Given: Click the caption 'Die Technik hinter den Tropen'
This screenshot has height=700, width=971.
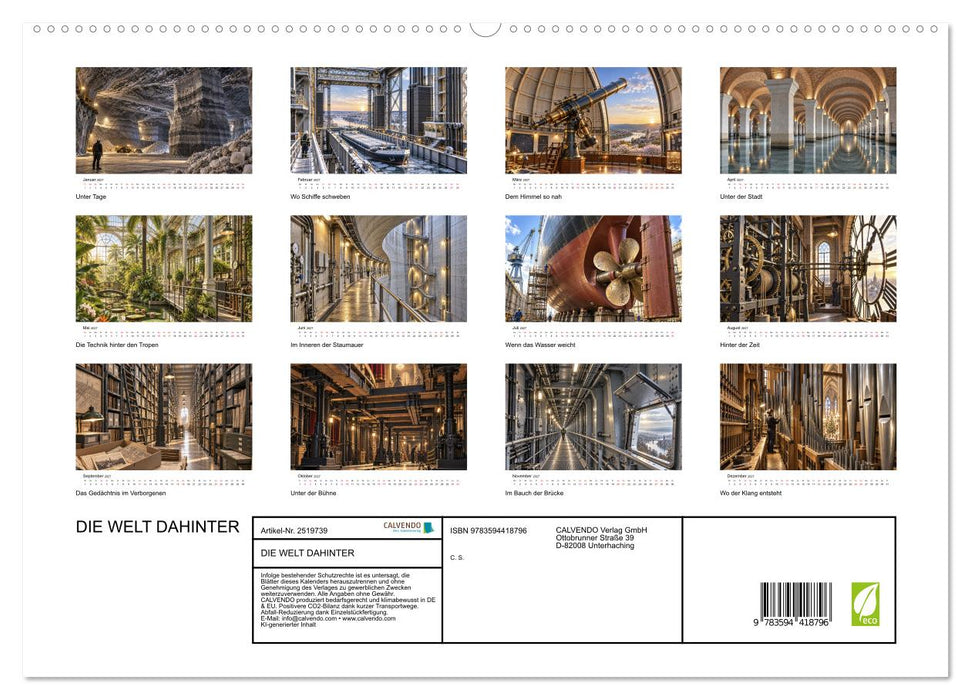Looking at the screenshot, I should tap(117, 344).
